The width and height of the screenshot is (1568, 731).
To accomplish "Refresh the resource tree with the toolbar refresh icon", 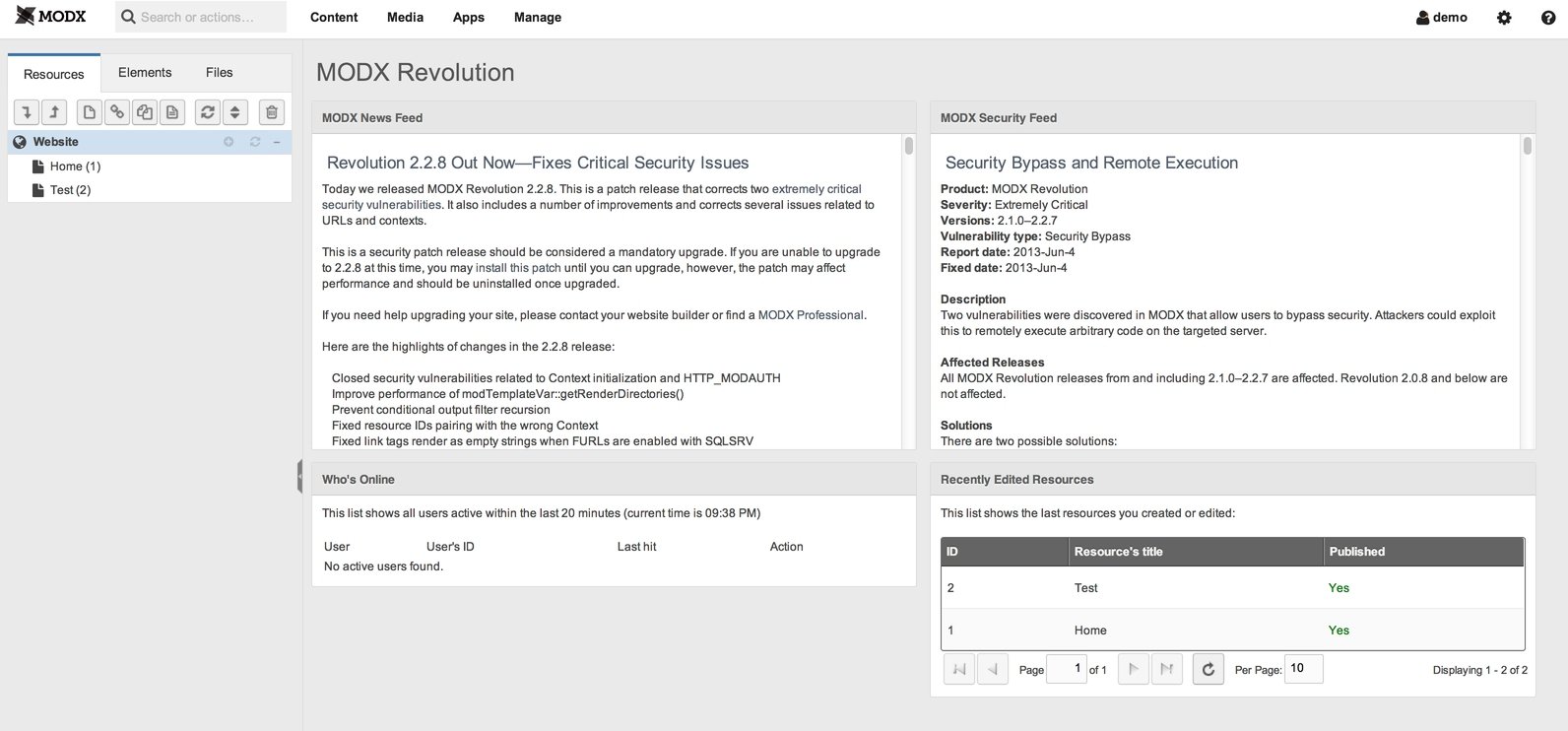I will [x=208, y=112].
